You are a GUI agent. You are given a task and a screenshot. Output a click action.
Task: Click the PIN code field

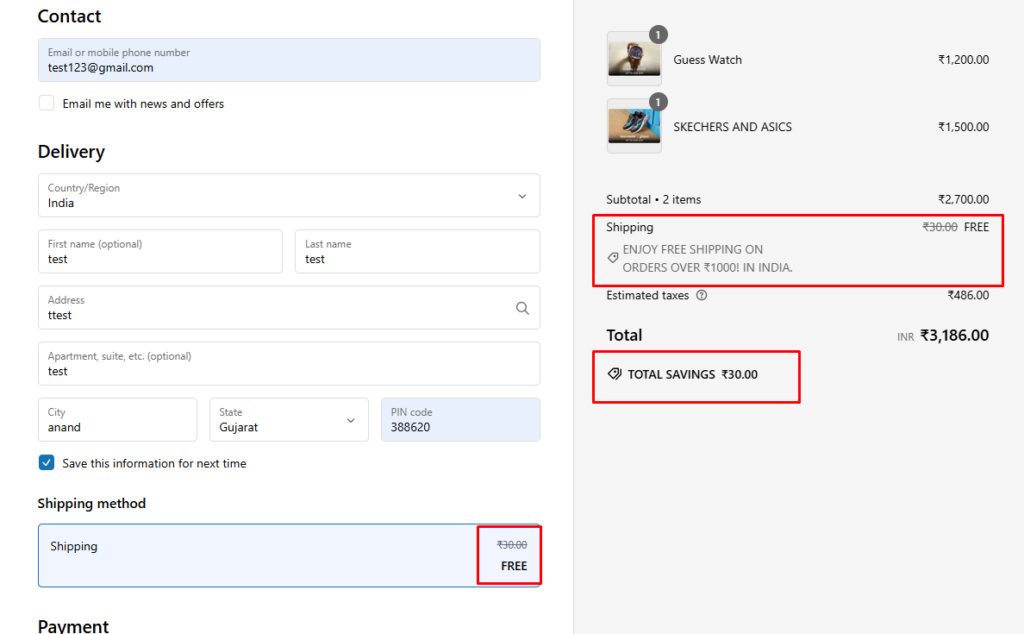(460, 420)
